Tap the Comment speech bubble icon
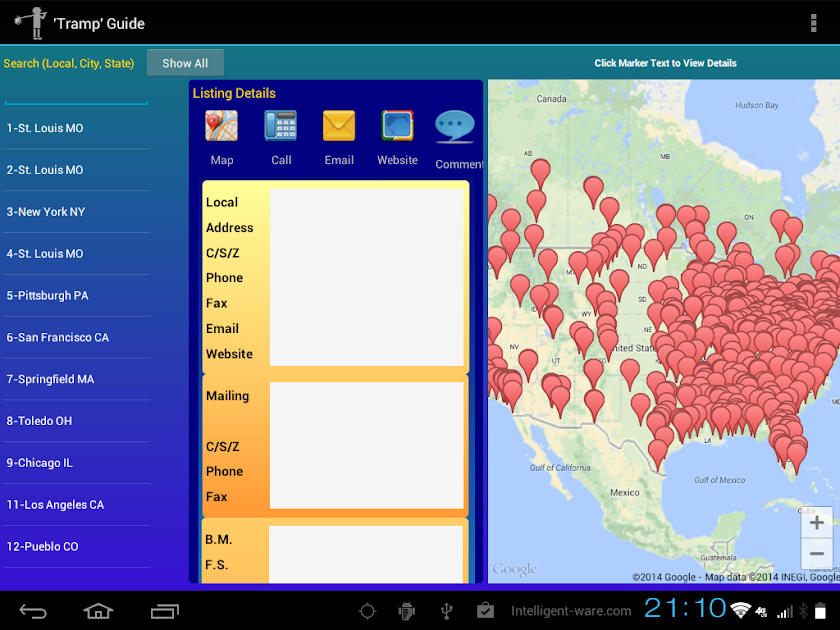The width and height of the screenshot is (840, 630). pyautogui.click(x=454, y=128)
